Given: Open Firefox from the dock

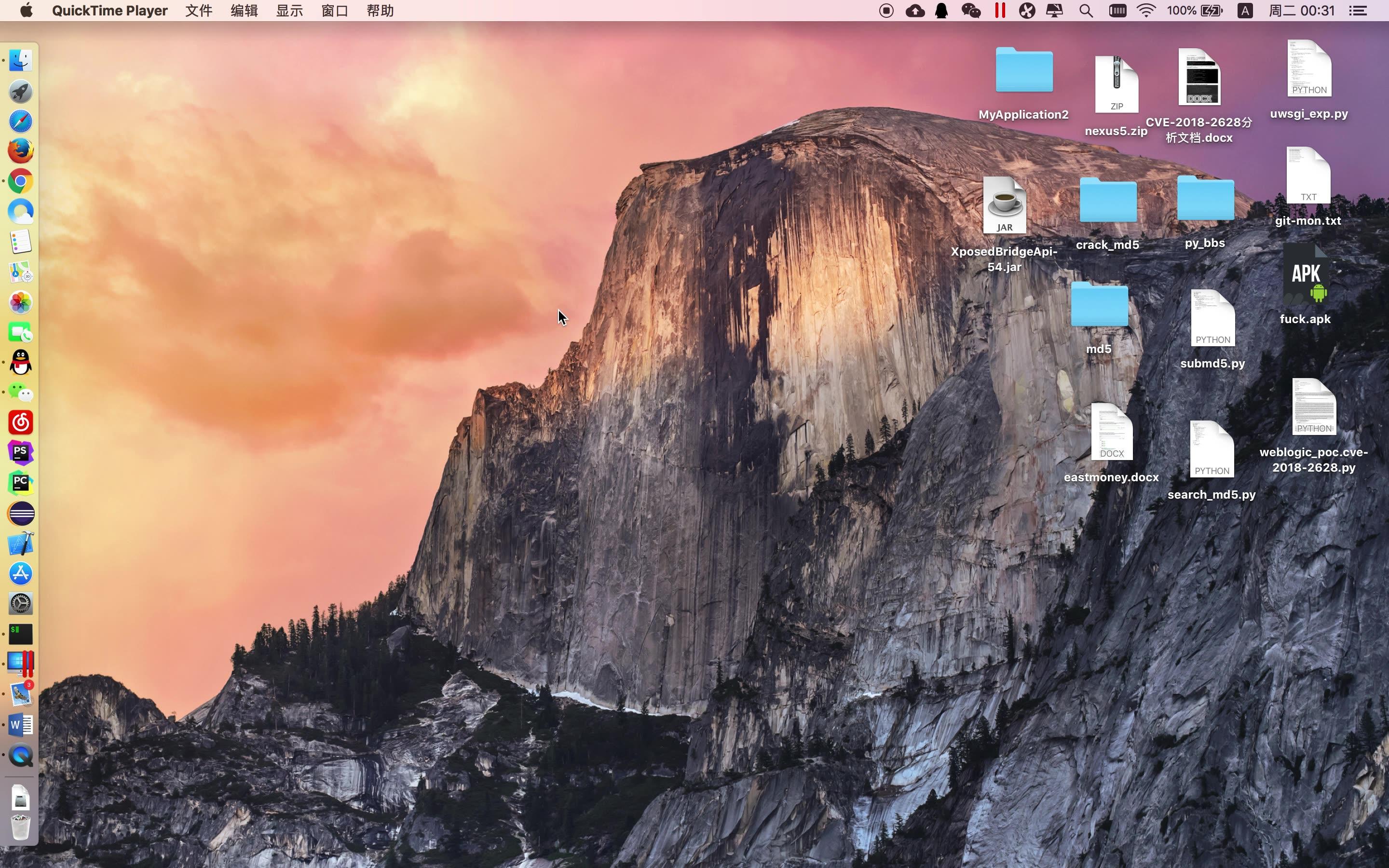Looking at the screenshot, I should coord(21,151).
